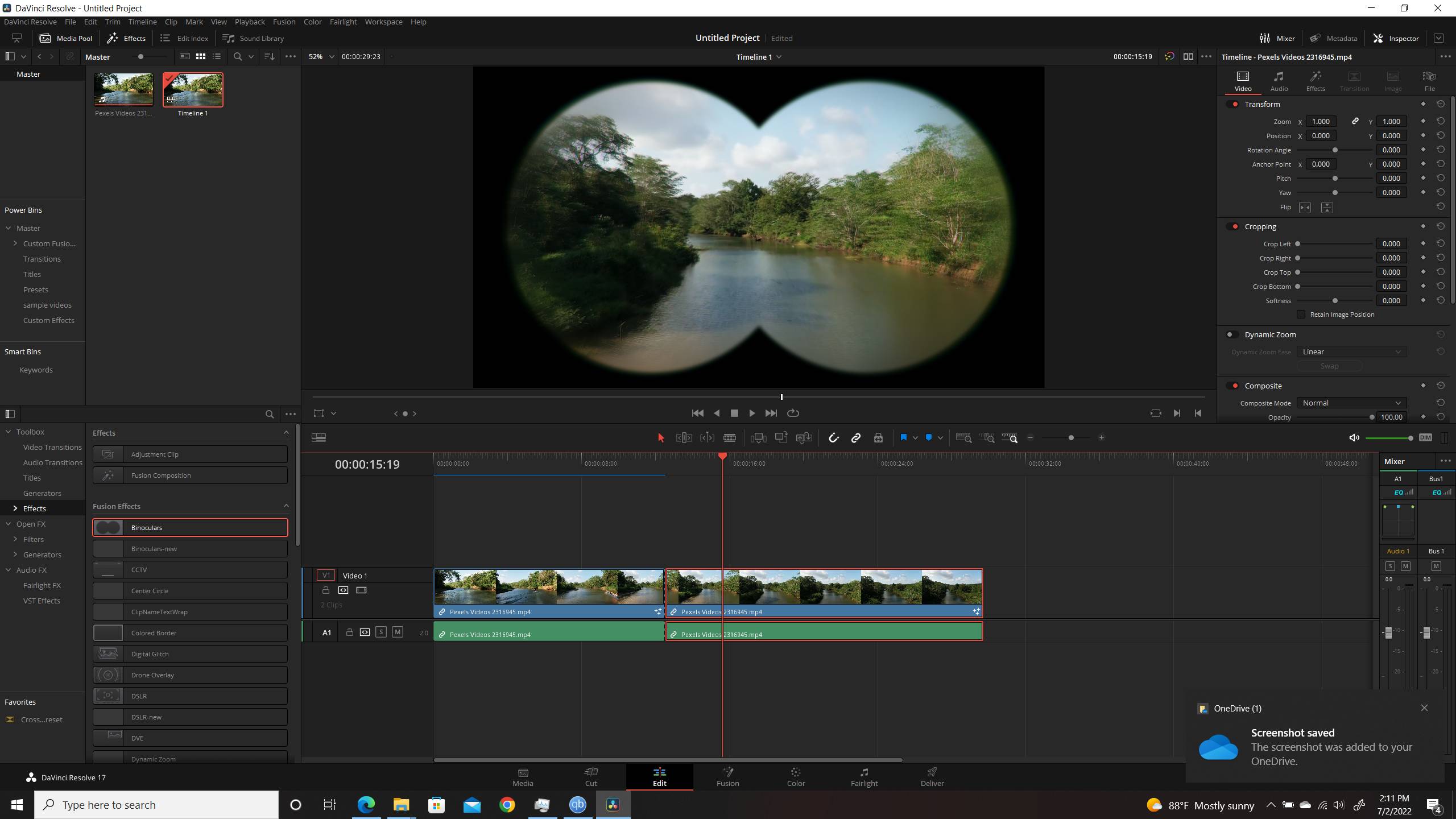
Task: Disable the Transform section toggle
Action: click(x=1233, y=104)
